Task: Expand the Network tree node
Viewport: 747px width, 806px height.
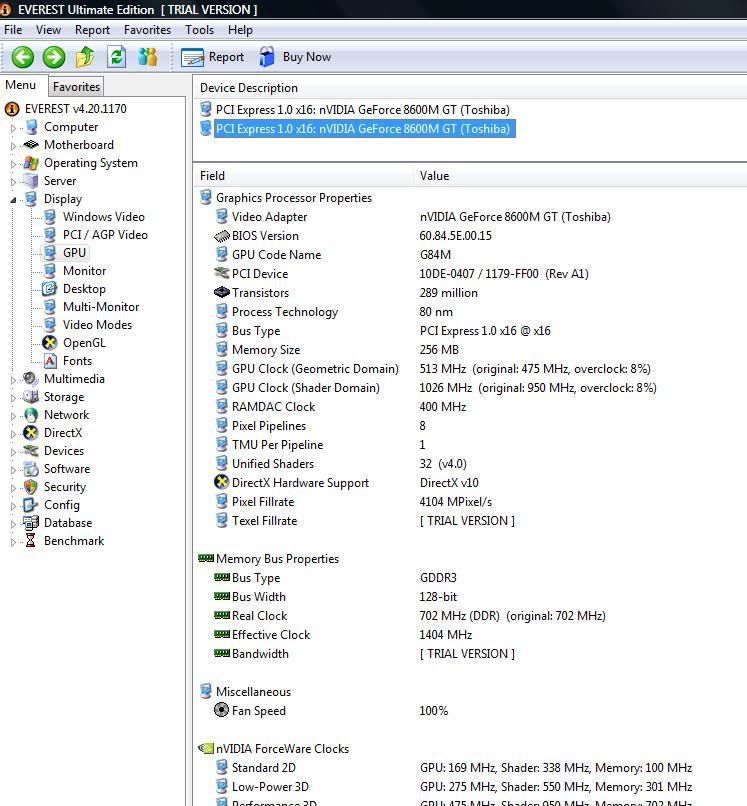Action: click(13, 415)
